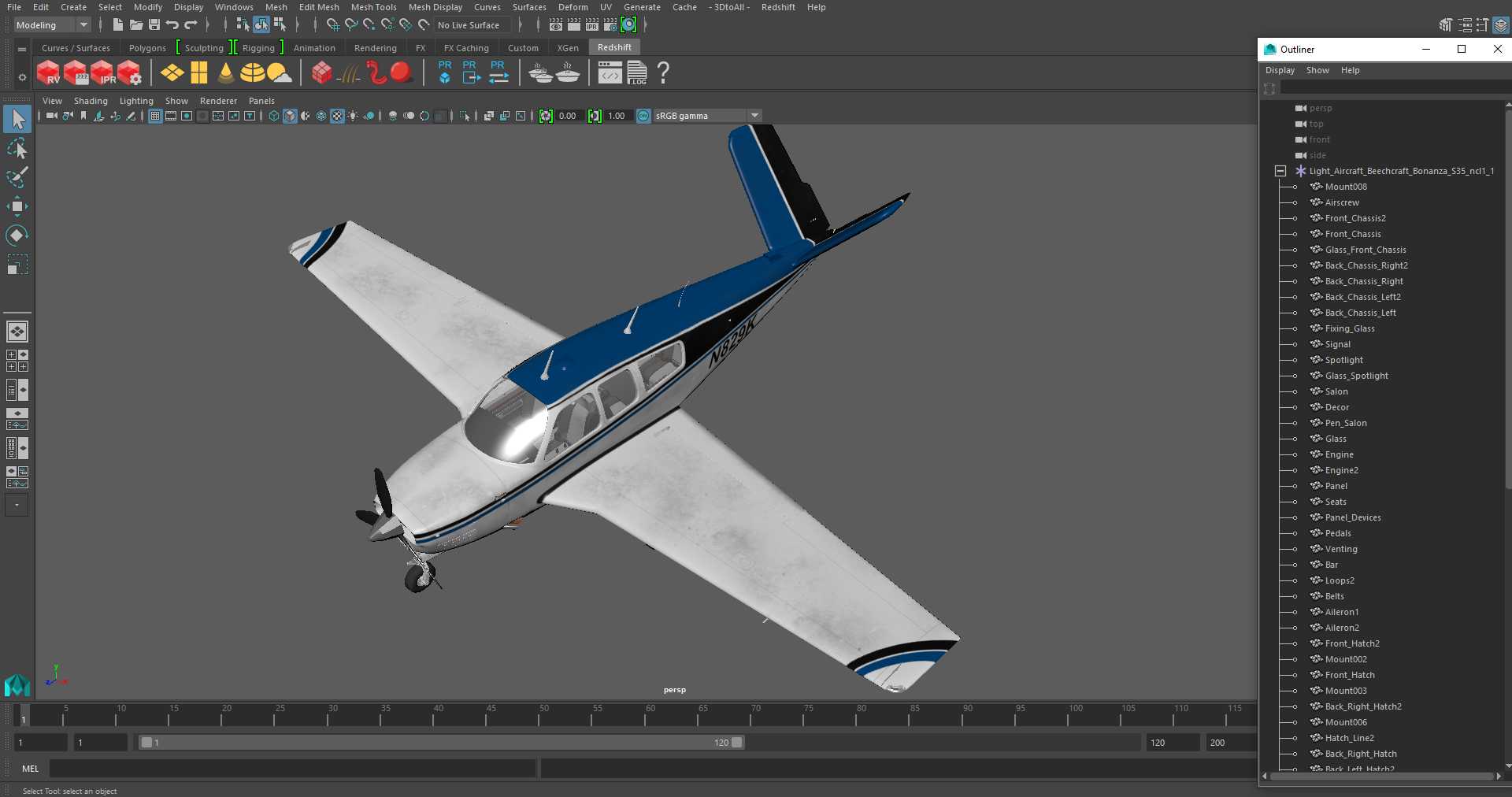Toggle textured display checker icon

tap(337, 116)
